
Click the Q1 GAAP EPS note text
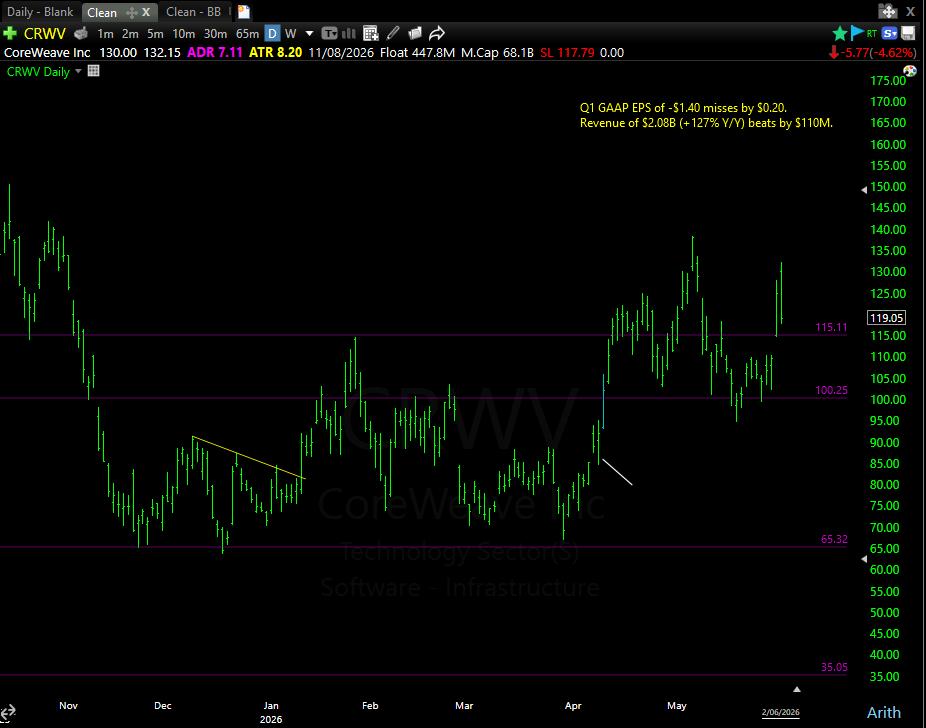click(683, 107)
